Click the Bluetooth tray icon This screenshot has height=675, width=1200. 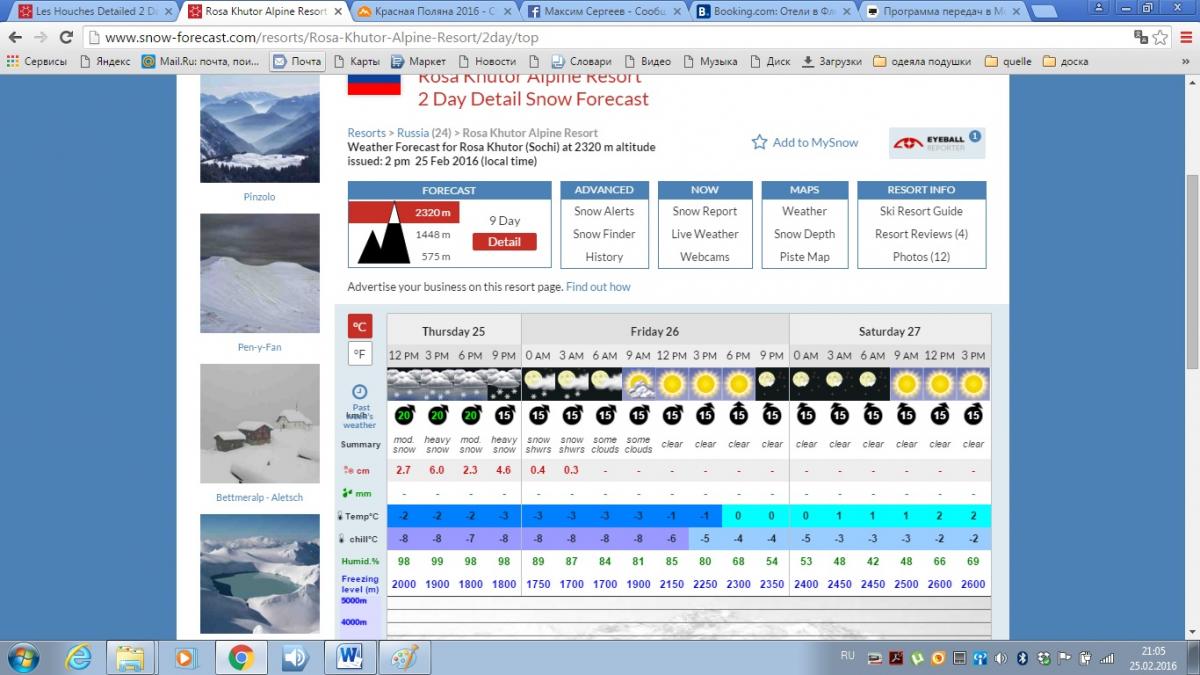coord(1022,657)
